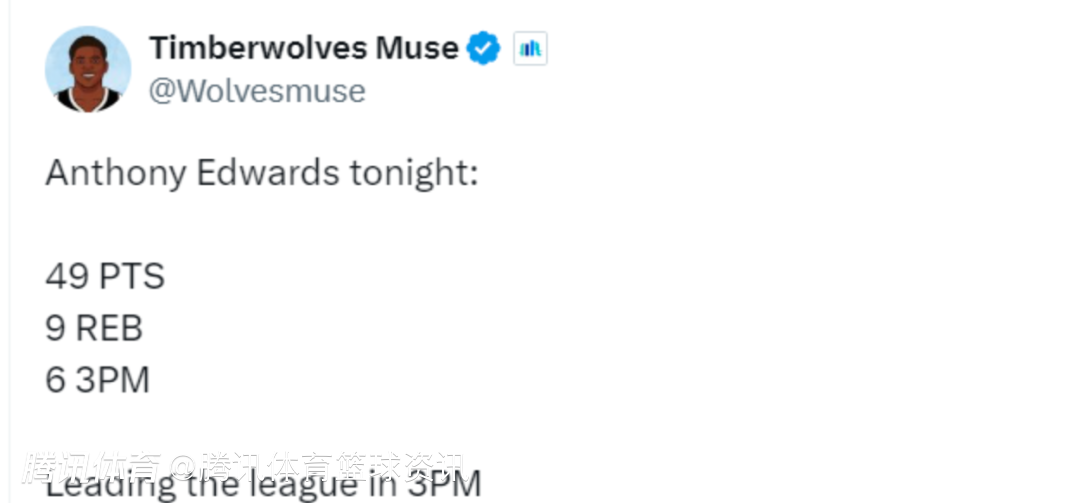The height and width of the screenshot is (503, 1080).
Task: Click the verified blue checkmark badge
Action: click(x=485, y=47)
